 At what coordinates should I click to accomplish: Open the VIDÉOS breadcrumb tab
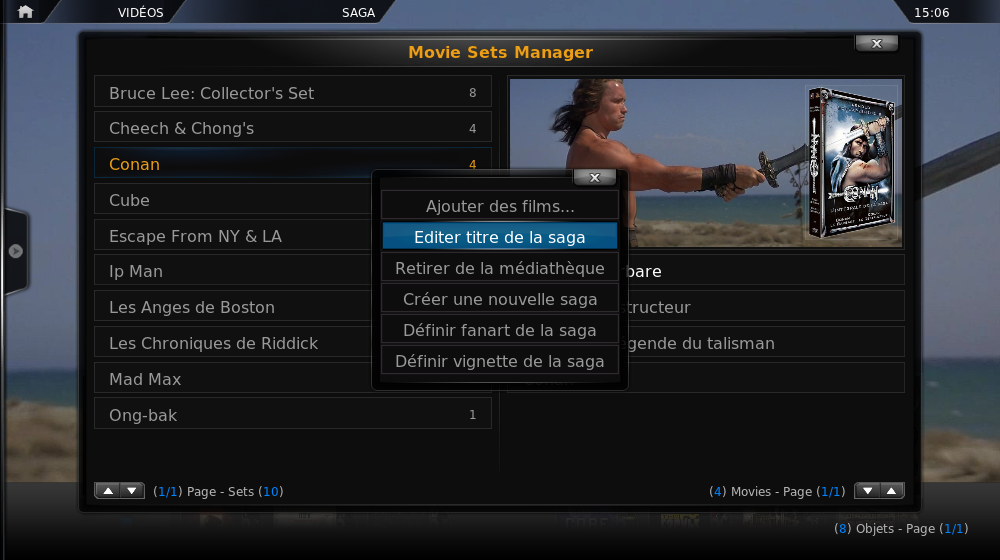click(x=140, y=12)
